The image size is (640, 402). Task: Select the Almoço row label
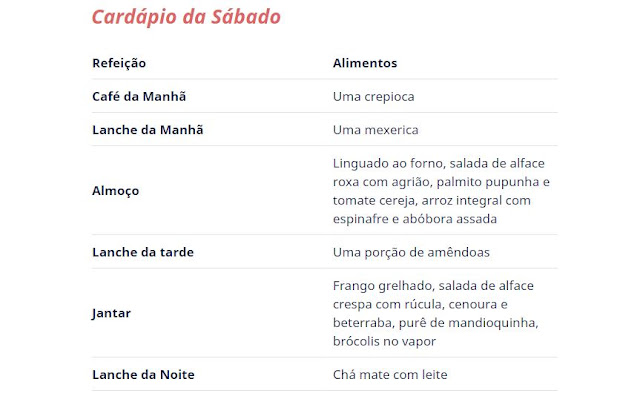point(116,191)
